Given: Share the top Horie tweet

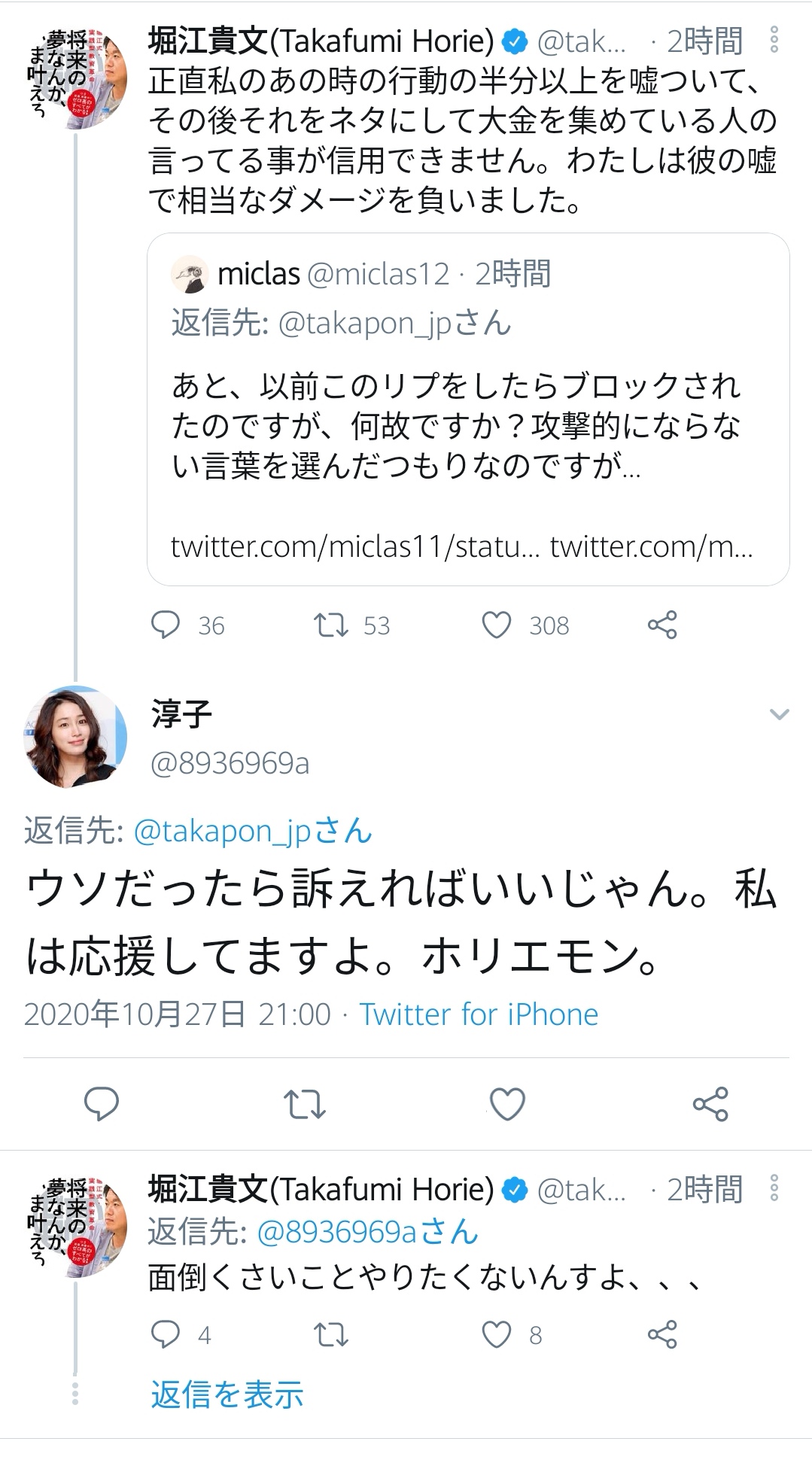Looking at the screenshot, I should click(662, 625).
